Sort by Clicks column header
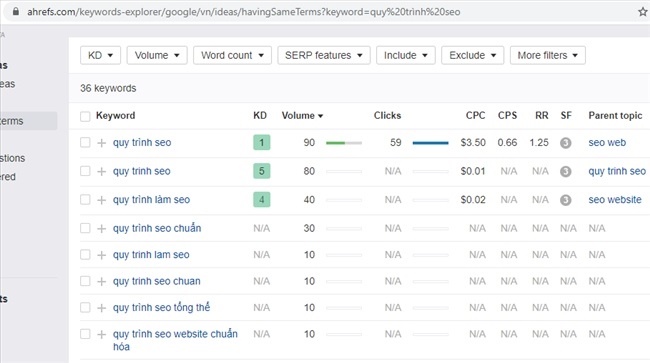Image resolution: width=650 pixels, height=363 pixels. coord(387,116)
